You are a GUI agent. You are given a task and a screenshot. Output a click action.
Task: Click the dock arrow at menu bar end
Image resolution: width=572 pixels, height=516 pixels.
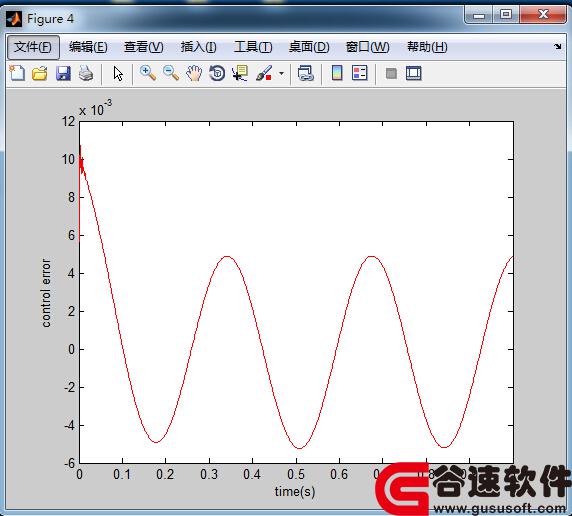[x=558, y=46]
